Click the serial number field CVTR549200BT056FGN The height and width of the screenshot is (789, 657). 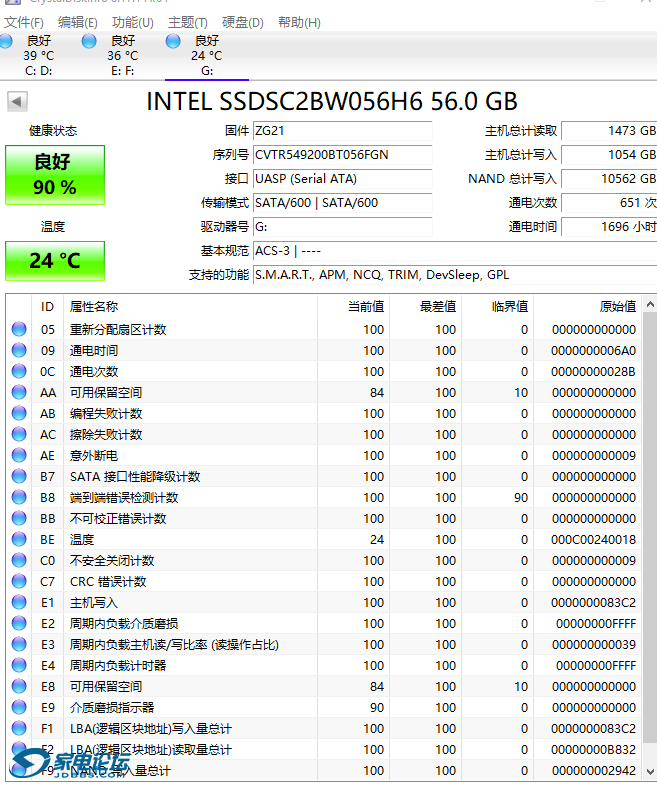click(343, 155)
